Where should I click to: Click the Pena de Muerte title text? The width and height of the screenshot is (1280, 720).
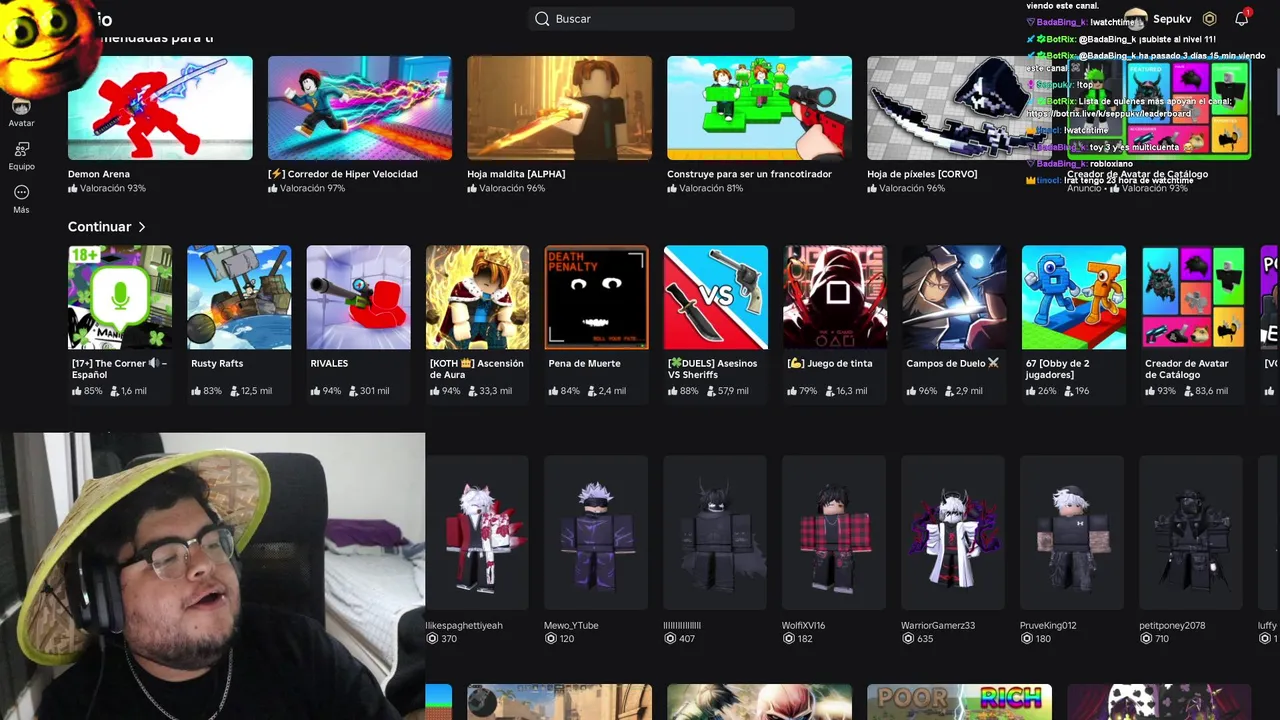point(584,363)
